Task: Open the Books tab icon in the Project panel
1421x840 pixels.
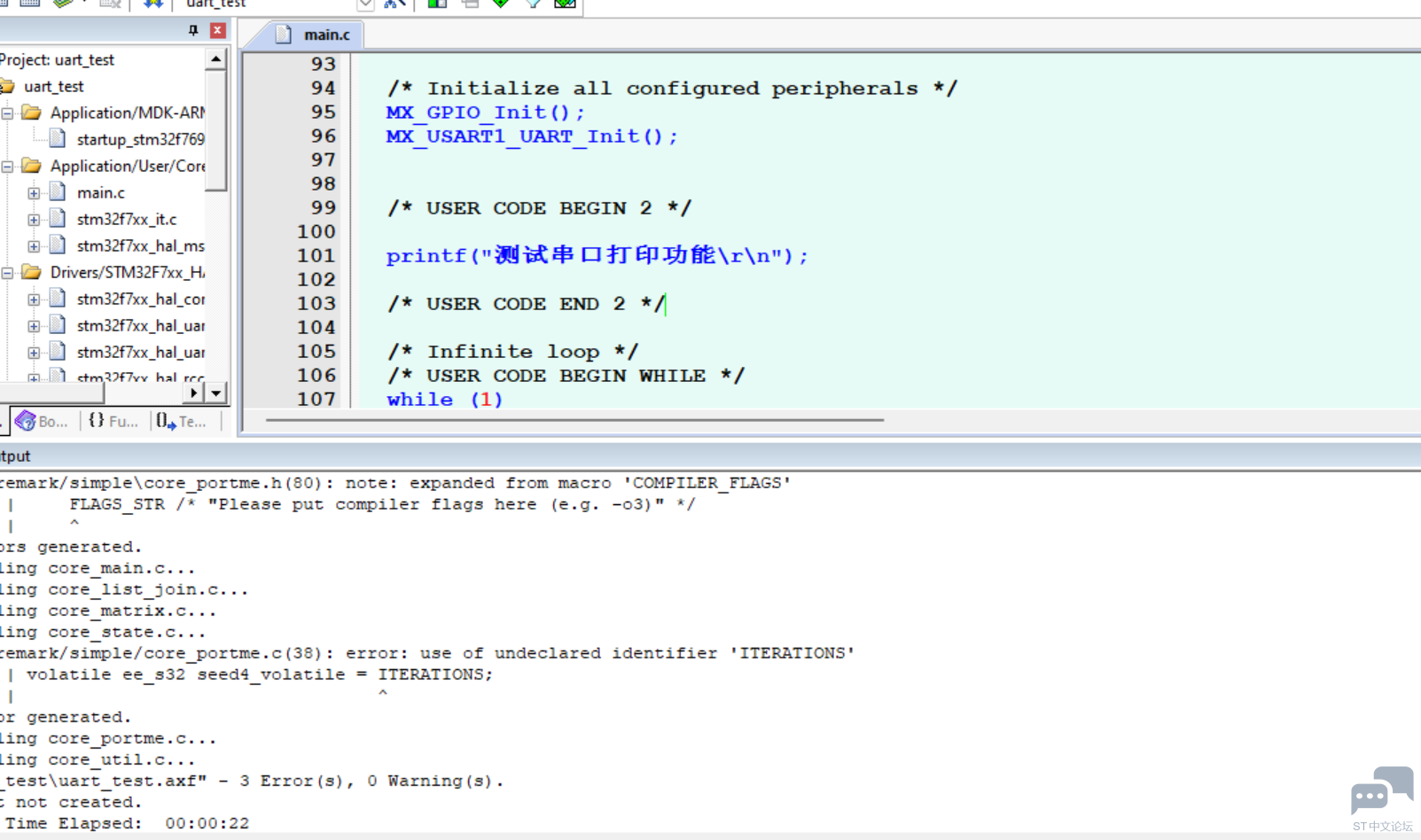Action: 26,421
